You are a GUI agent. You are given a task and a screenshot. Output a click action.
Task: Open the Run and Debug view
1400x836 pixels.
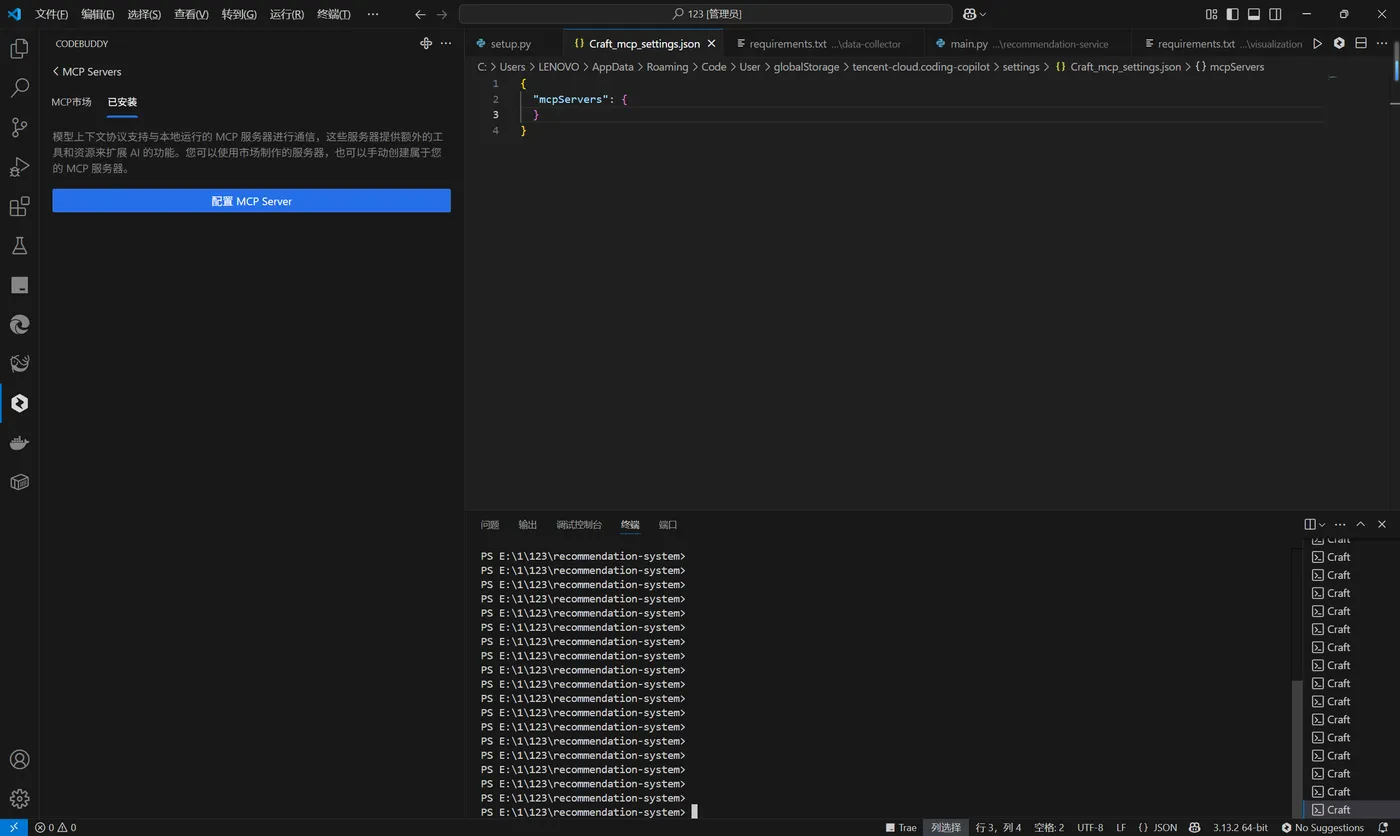tap(19, 167)
